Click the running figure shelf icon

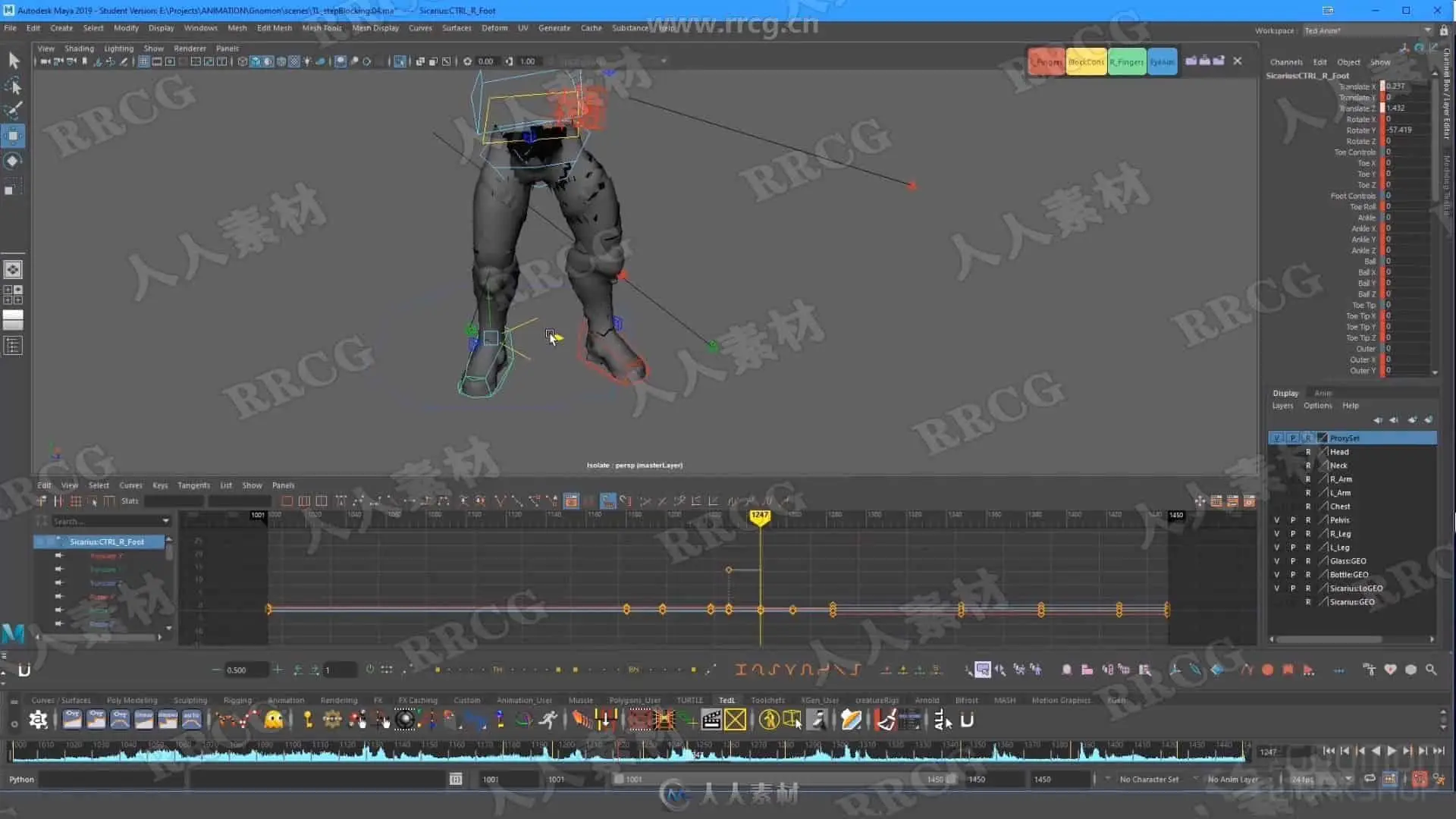[548, 720]
